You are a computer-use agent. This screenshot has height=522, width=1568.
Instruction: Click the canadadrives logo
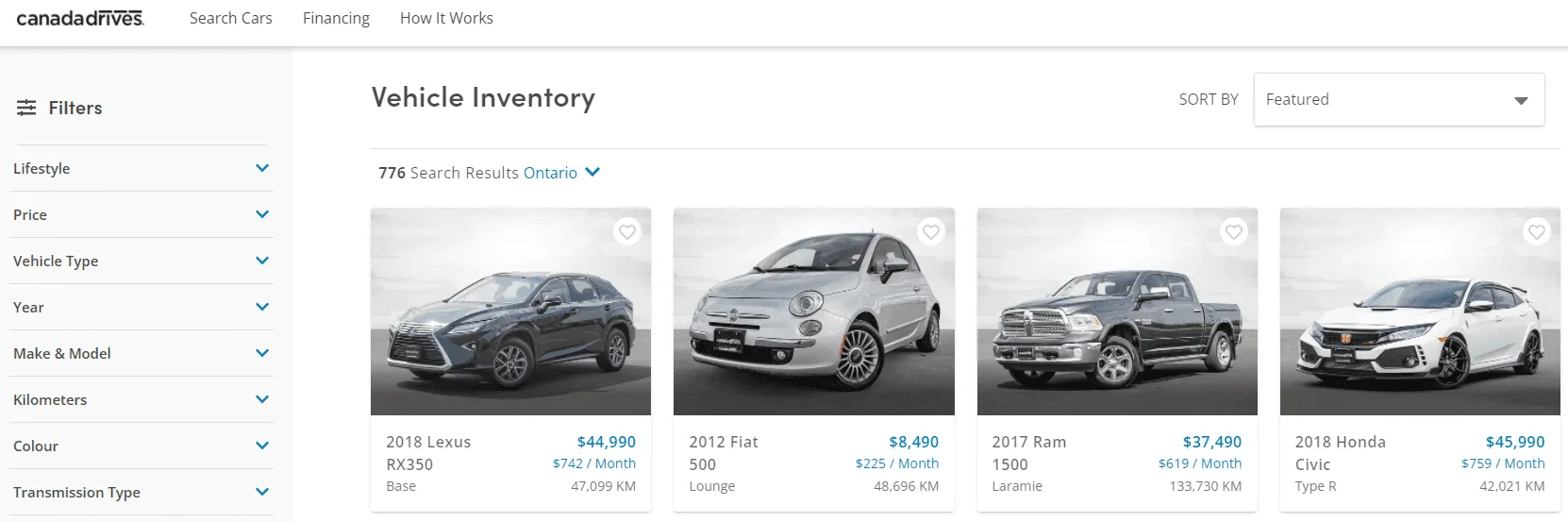tap(80, 18)
